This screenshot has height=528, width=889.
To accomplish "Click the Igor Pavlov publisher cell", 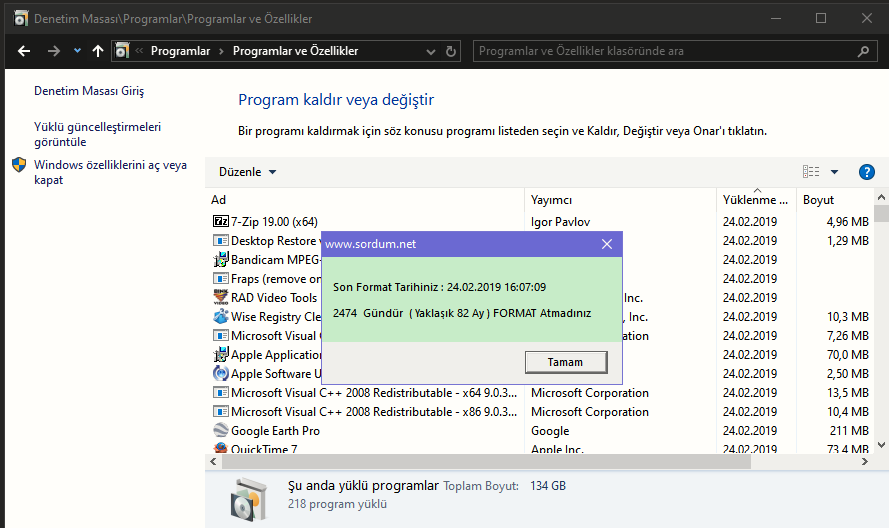I will pos(561,222).
